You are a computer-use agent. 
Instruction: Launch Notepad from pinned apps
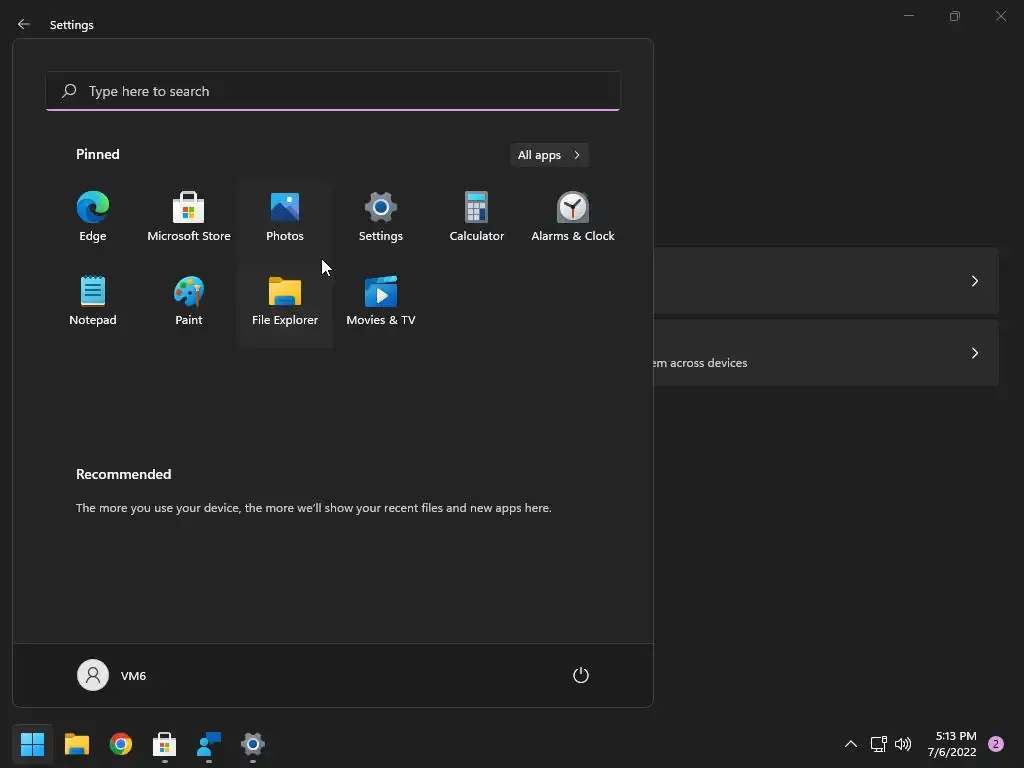[93, 301]
